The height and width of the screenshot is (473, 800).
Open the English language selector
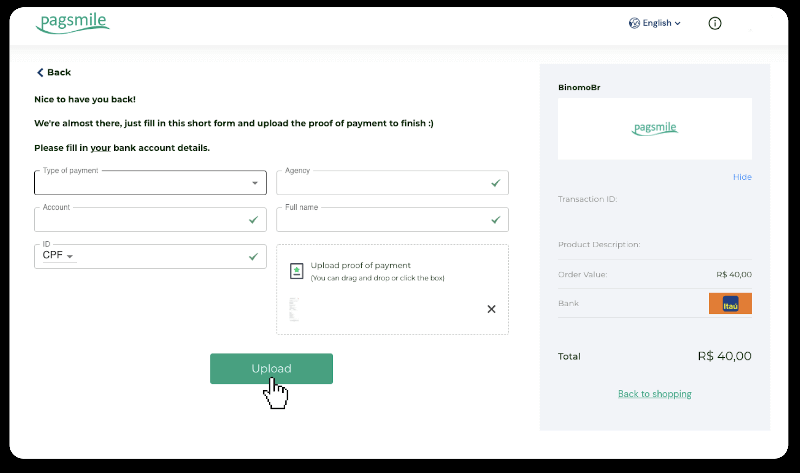click(x=655, y=23)
